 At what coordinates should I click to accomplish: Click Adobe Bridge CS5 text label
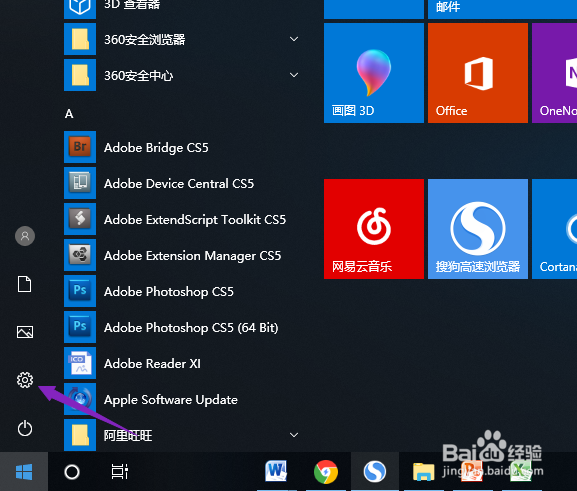click(156, 148)
